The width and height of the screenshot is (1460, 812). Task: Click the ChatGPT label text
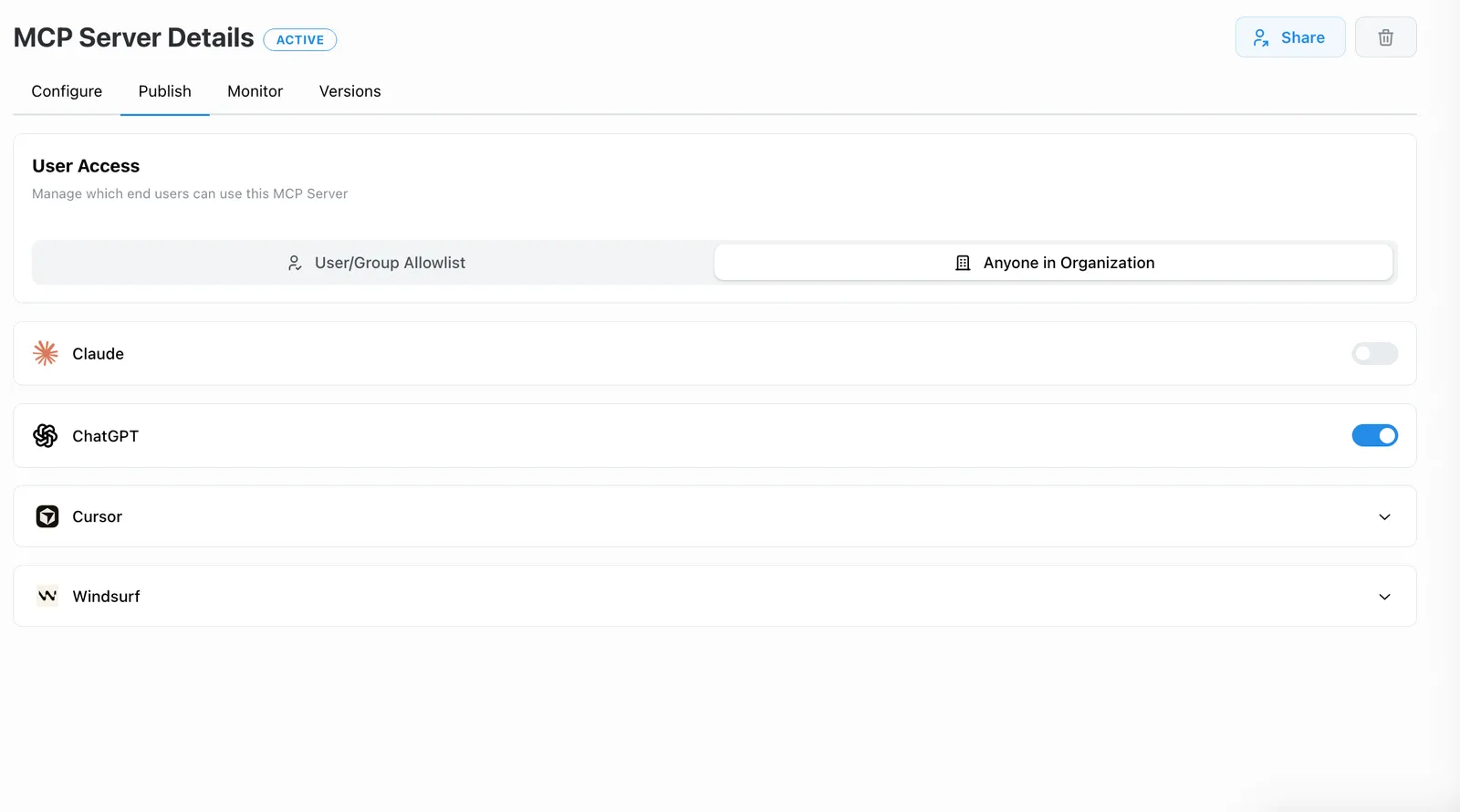pos(106,436)
